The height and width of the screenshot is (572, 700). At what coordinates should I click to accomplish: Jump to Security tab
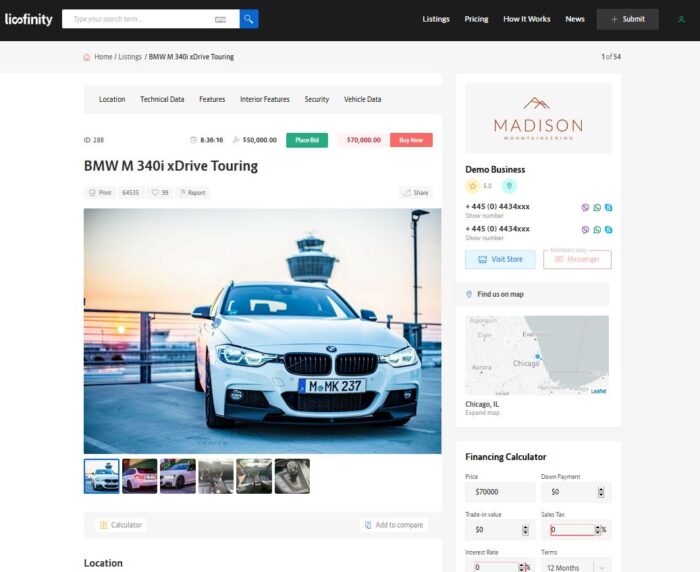click(x=317, y=99)
